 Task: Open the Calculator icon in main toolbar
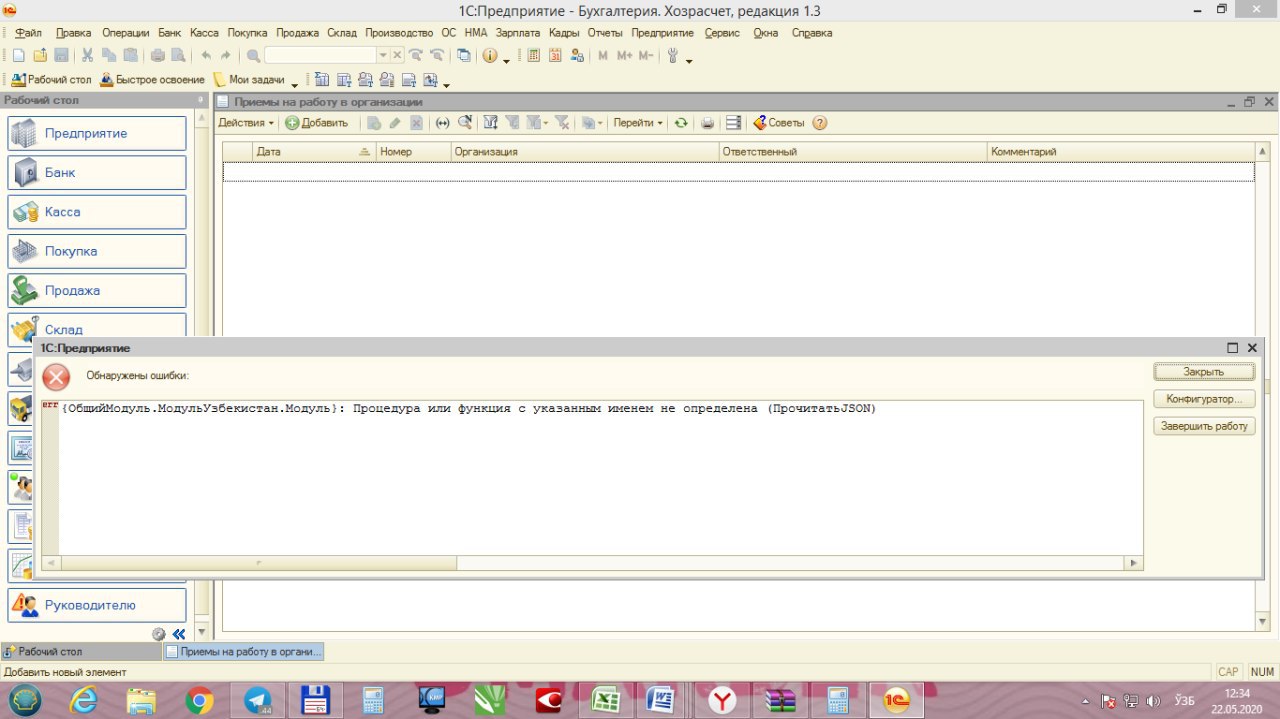pos(534,56)
